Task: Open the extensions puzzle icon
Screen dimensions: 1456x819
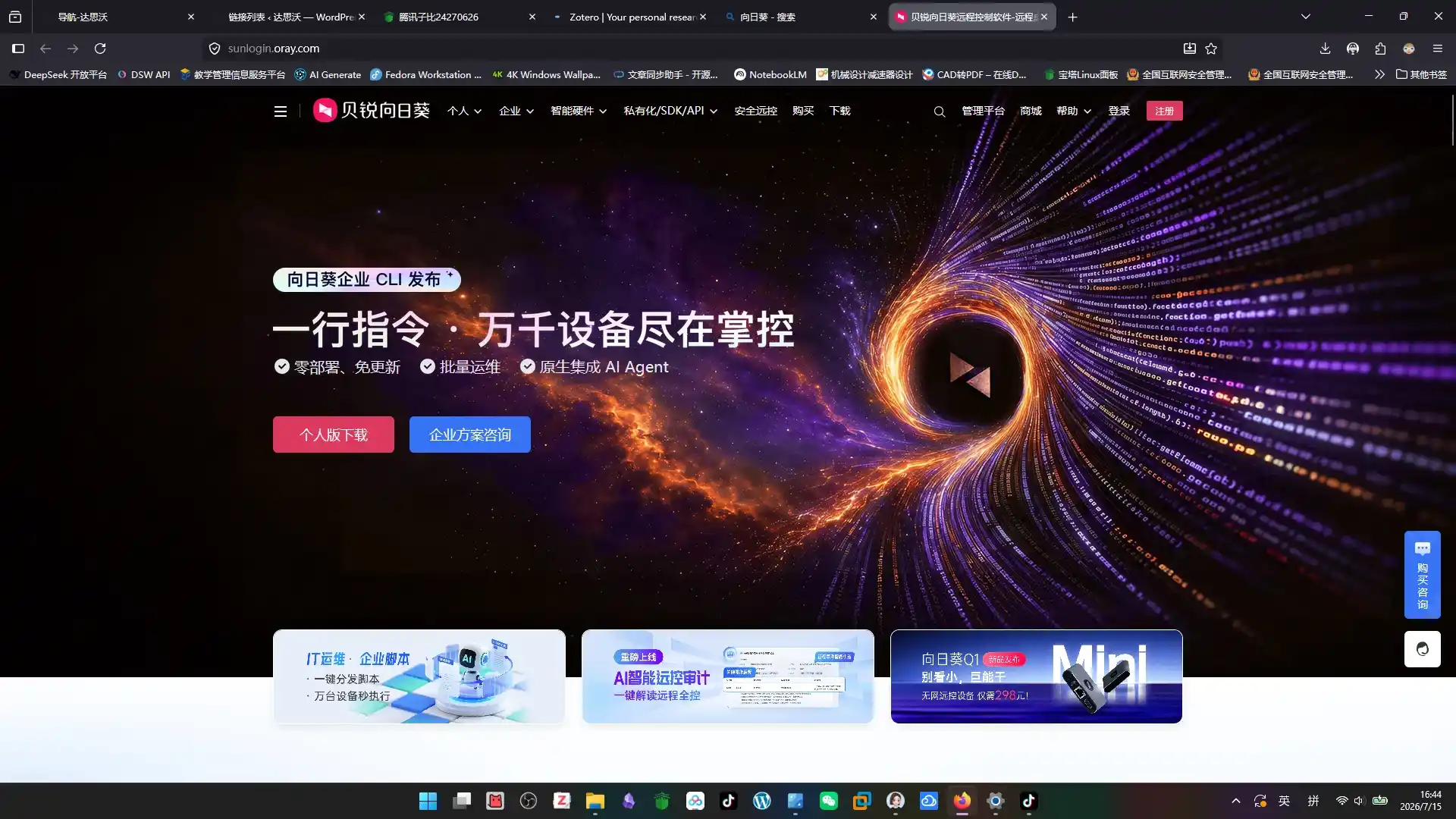Action: point(1380,49)
